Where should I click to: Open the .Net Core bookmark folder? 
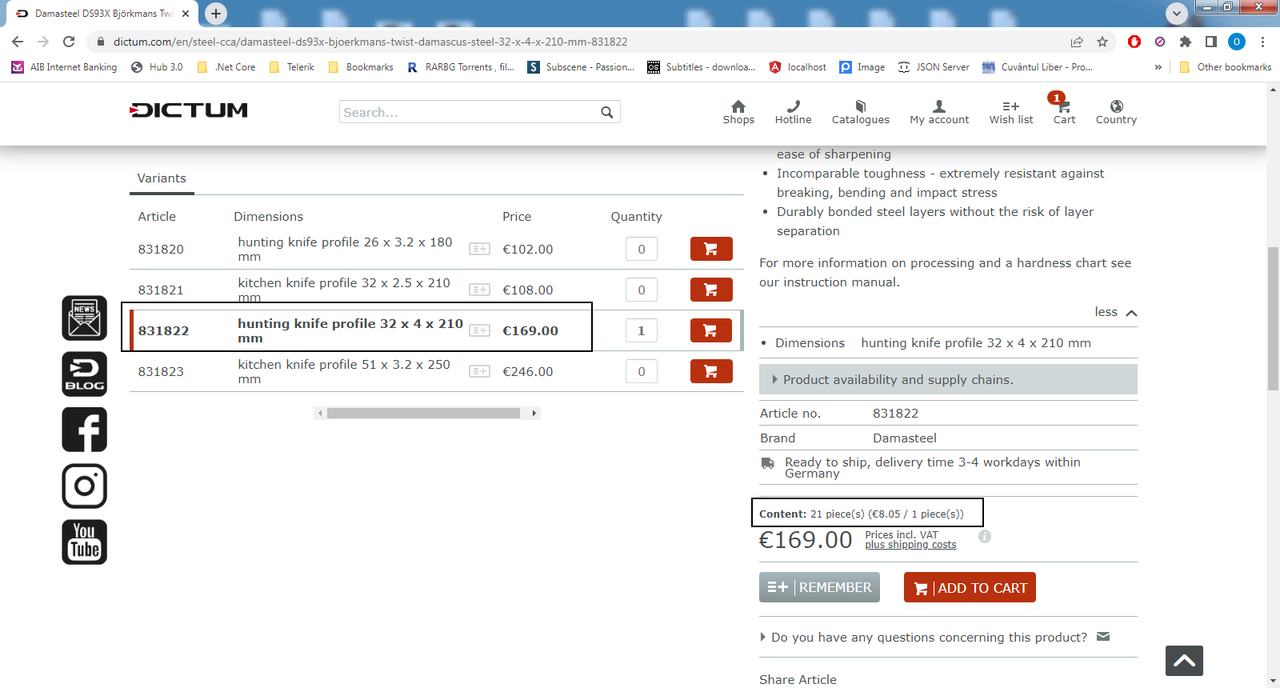pyautogui.click(x=227, y=67)
